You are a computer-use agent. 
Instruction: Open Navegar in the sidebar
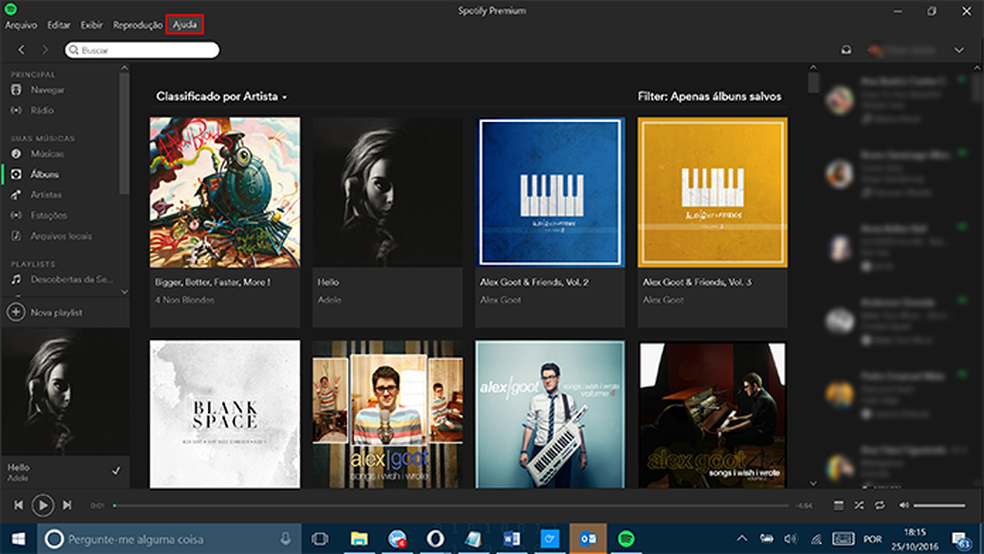(x=47, y=90)
